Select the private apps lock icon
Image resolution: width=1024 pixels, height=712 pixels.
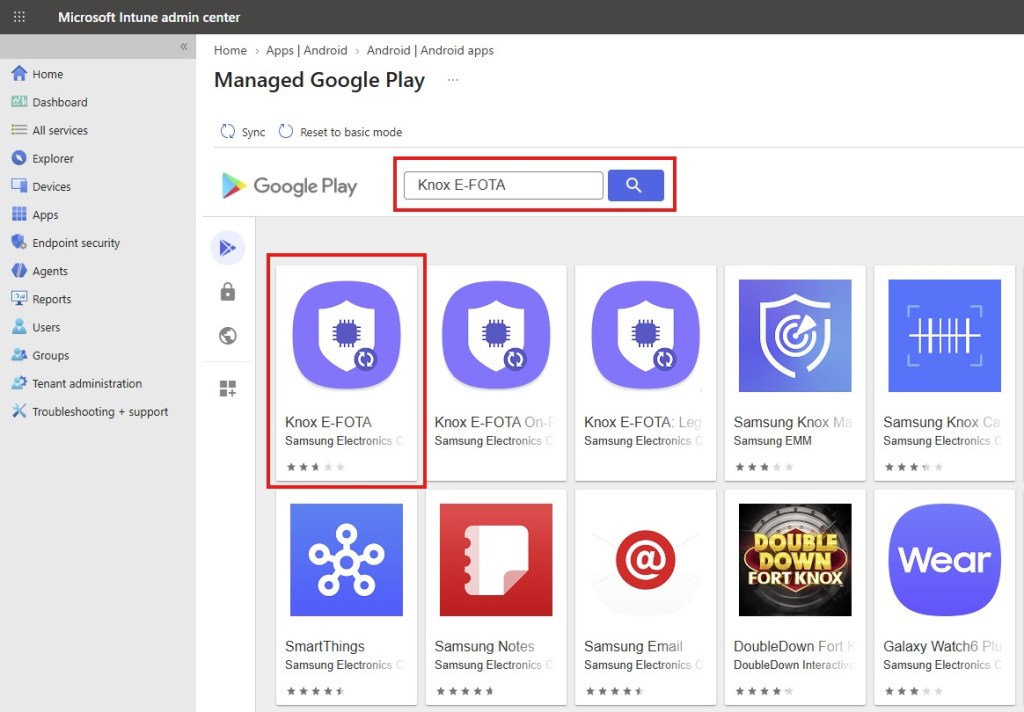coord(227,291)
